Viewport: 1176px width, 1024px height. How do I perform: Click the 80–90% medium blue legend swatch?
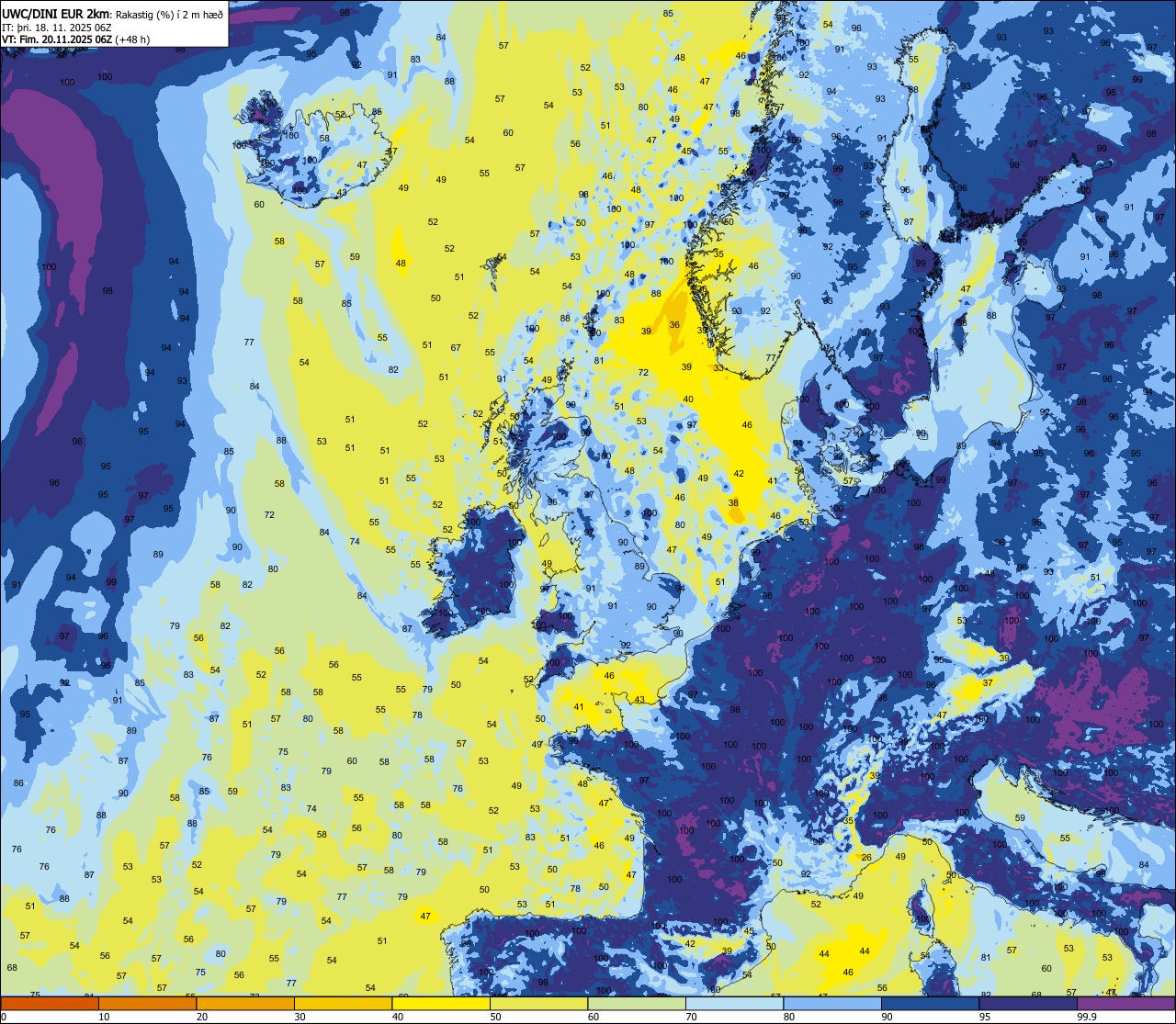click(832, 1003)
